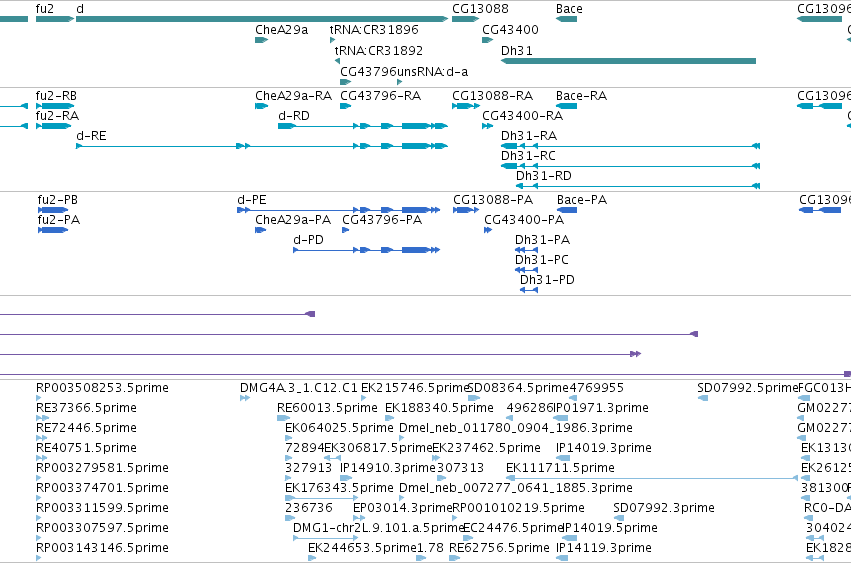Select the Dh31-PC protein label
Screen dimensions: 851x563
[x=542, y=260]
